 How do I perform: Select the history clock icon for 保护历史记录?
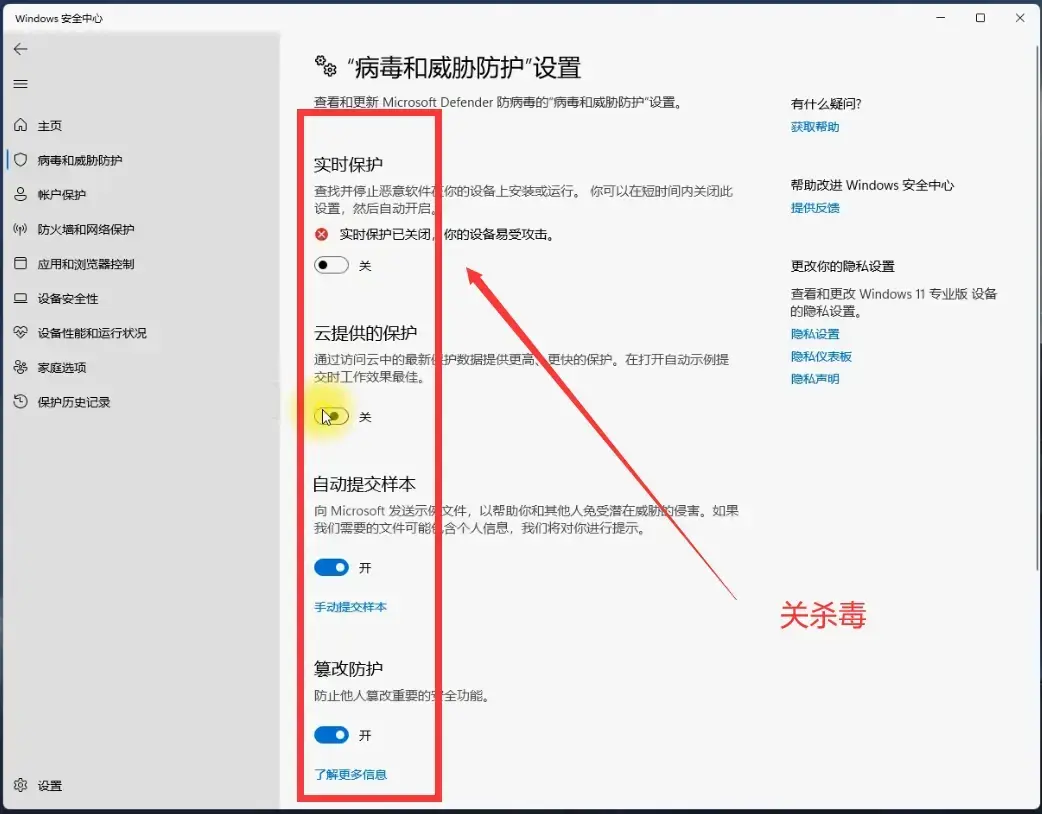tap(21, 401)
